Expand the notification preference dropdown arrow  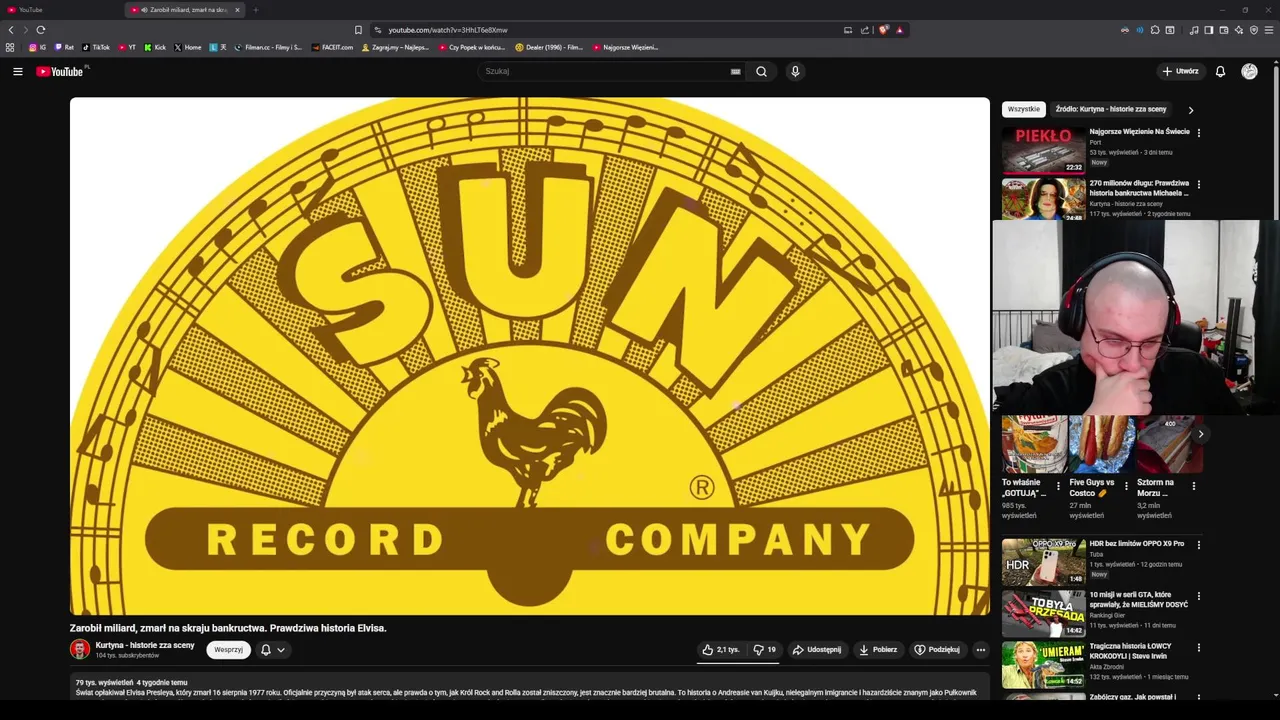coord(281,650)
